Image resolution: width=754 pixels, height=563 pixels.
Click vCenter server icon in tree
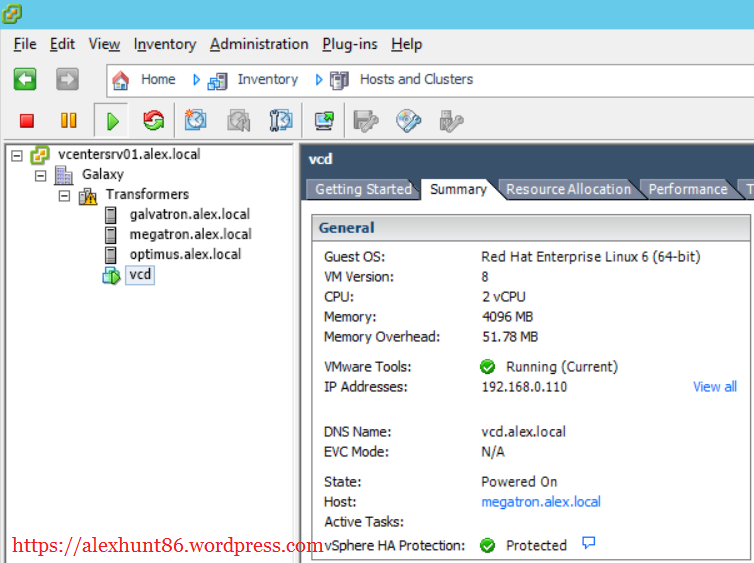tap(39, 155)
